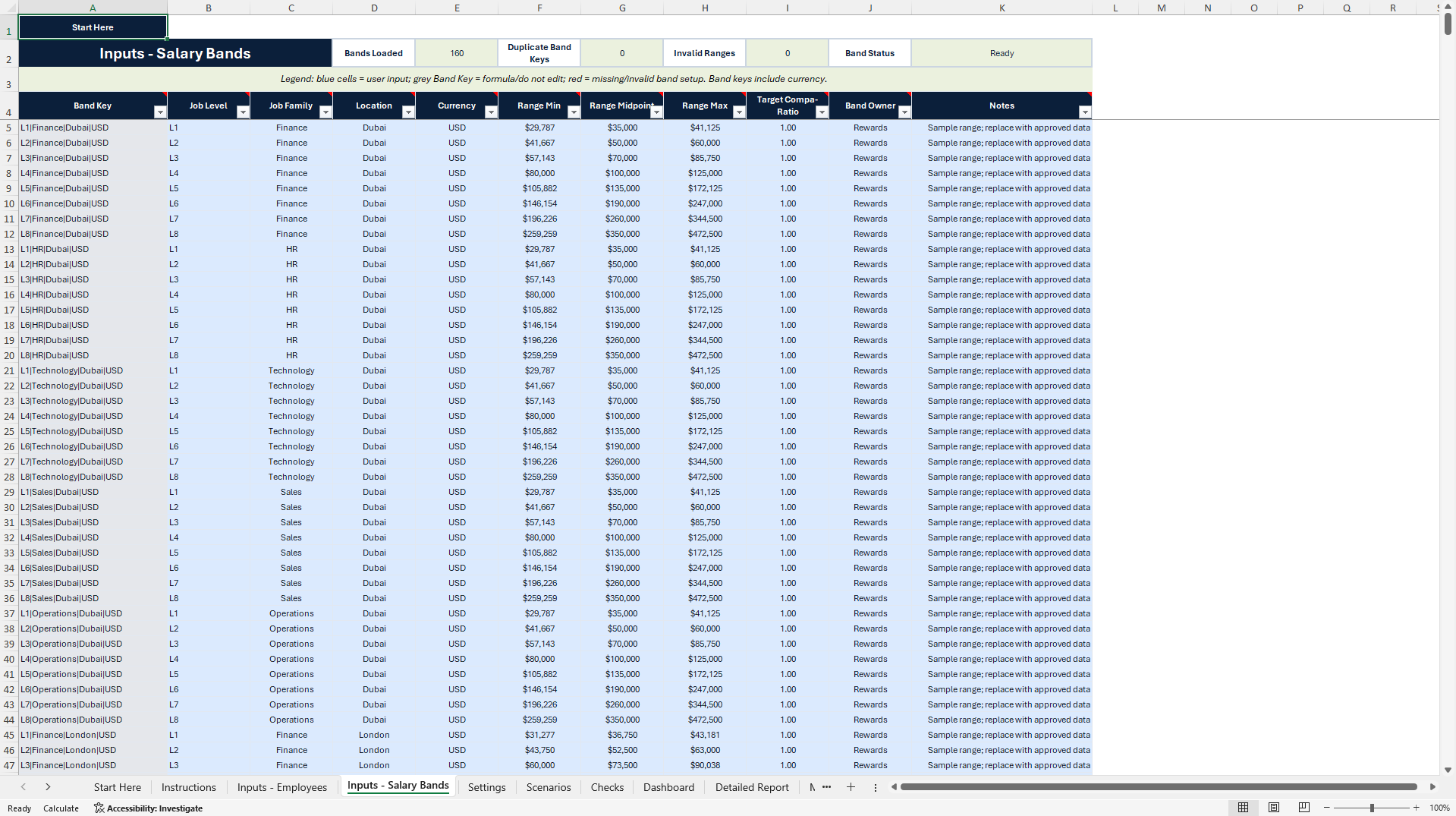The width and height of the screenshot is (1456, 816).
Task: Click Calculate in the status bar
Action: pyautogui.click(x=61, y=808)
